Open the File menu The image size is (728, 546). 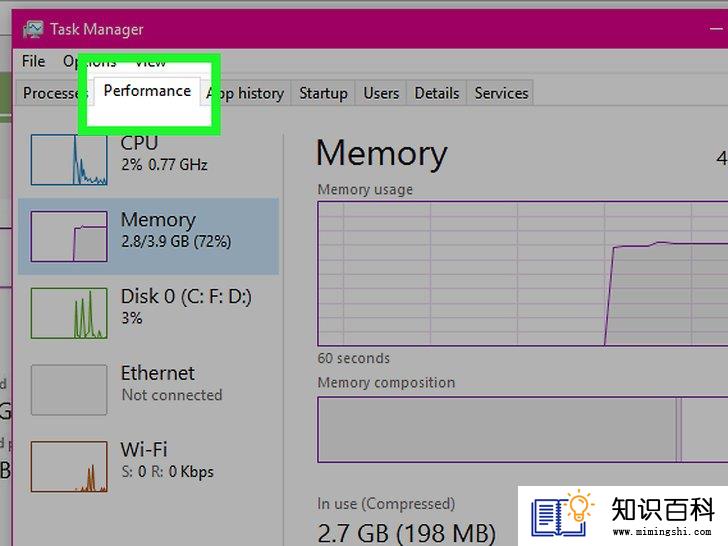click(x=33, y=61)
